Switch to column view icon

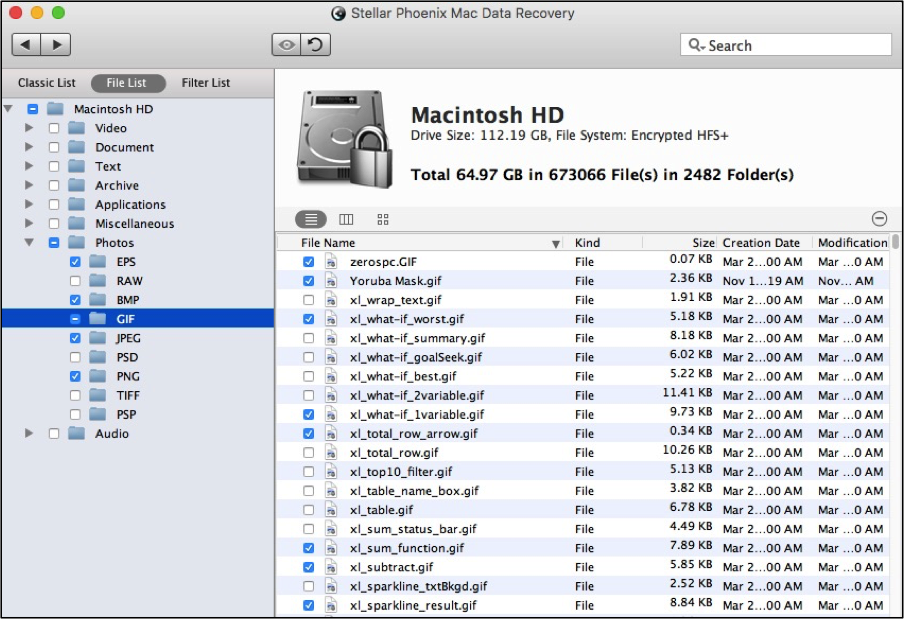pyautogui.click(x=346, y=219)
